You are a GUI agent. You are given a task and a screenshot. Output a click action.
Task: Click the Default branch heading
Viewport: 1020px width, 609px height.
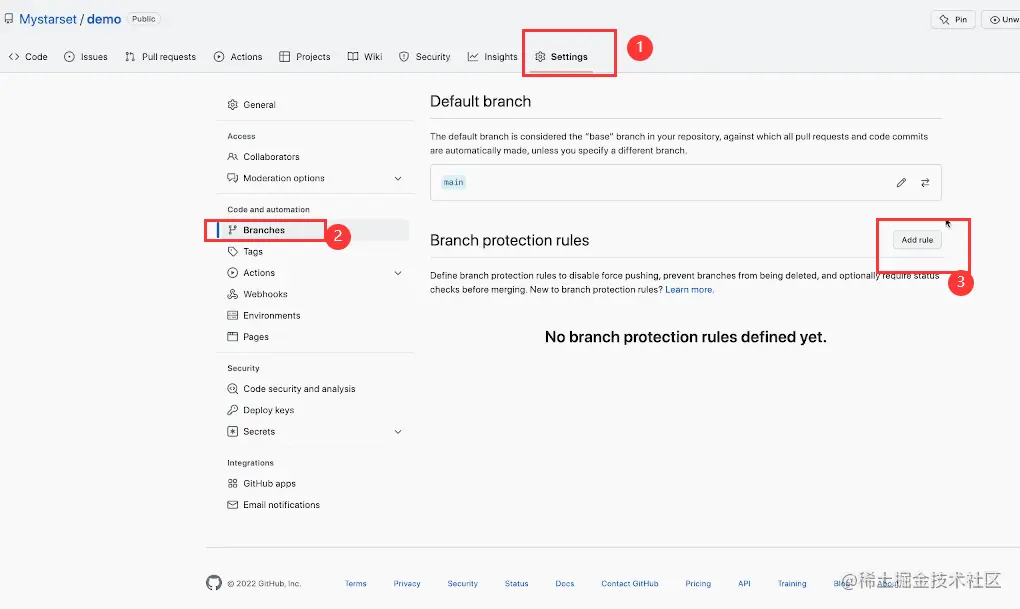pos(480,102)
